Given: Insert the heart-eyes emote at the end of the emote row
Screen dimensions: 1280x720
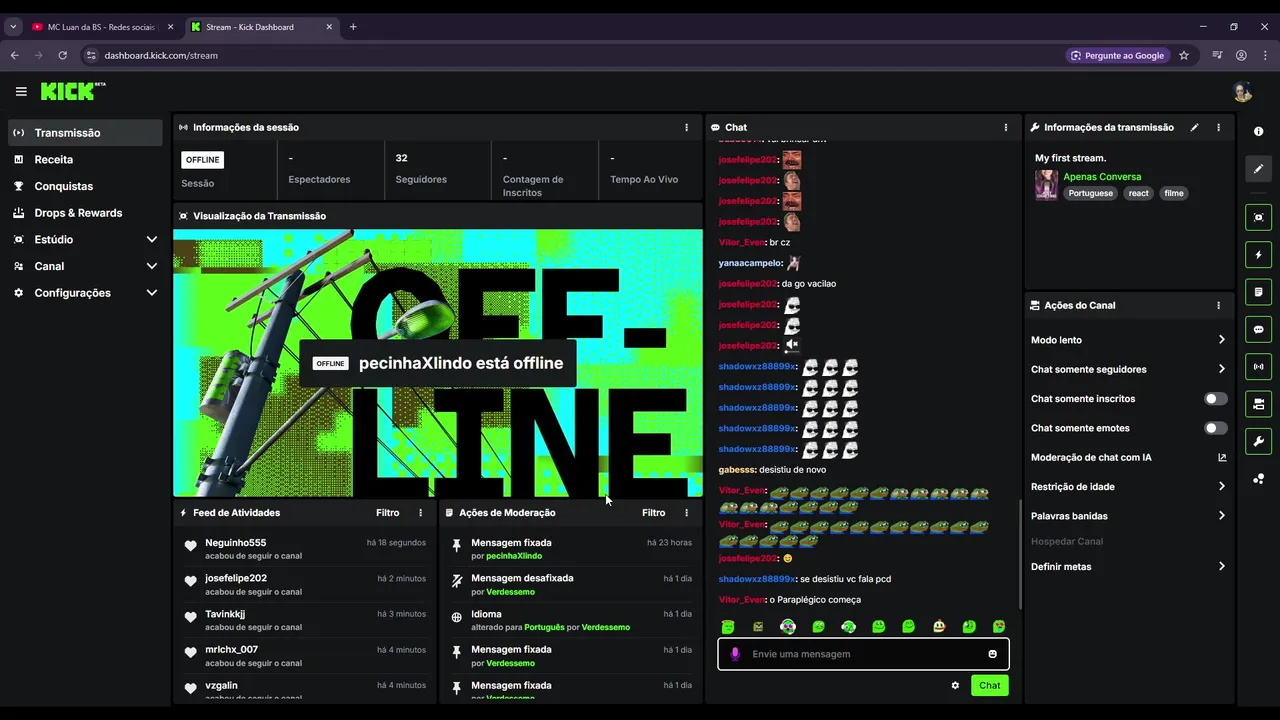Looking at the screenshot, I should click(x=999, y=627).
